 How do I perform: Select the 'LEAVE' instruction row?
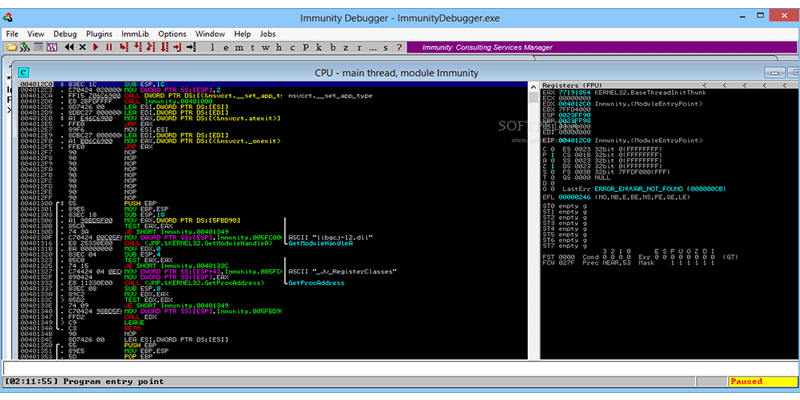(x=272, y=322)
